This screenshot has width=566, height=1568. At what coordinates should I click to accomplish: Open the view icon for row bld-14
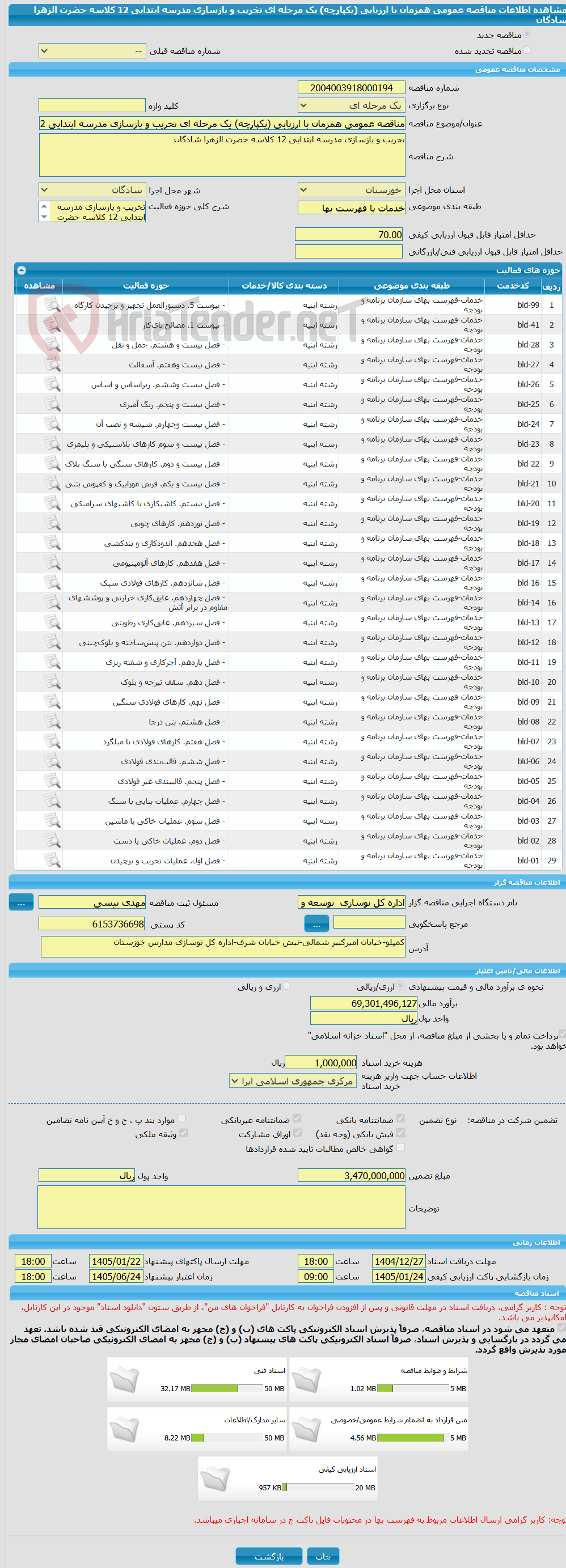52,603
